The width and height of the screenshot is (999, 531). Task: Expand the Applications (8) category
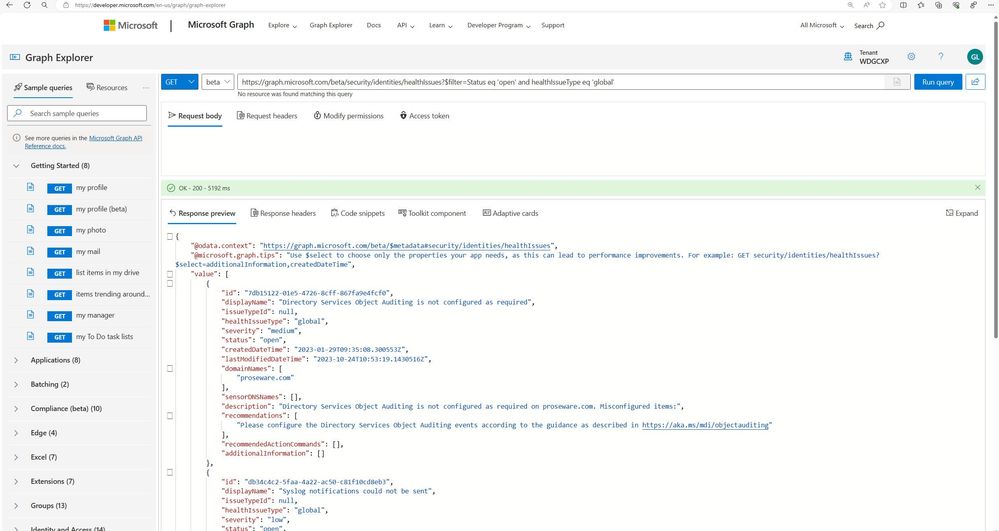click(x=16, y=360)
